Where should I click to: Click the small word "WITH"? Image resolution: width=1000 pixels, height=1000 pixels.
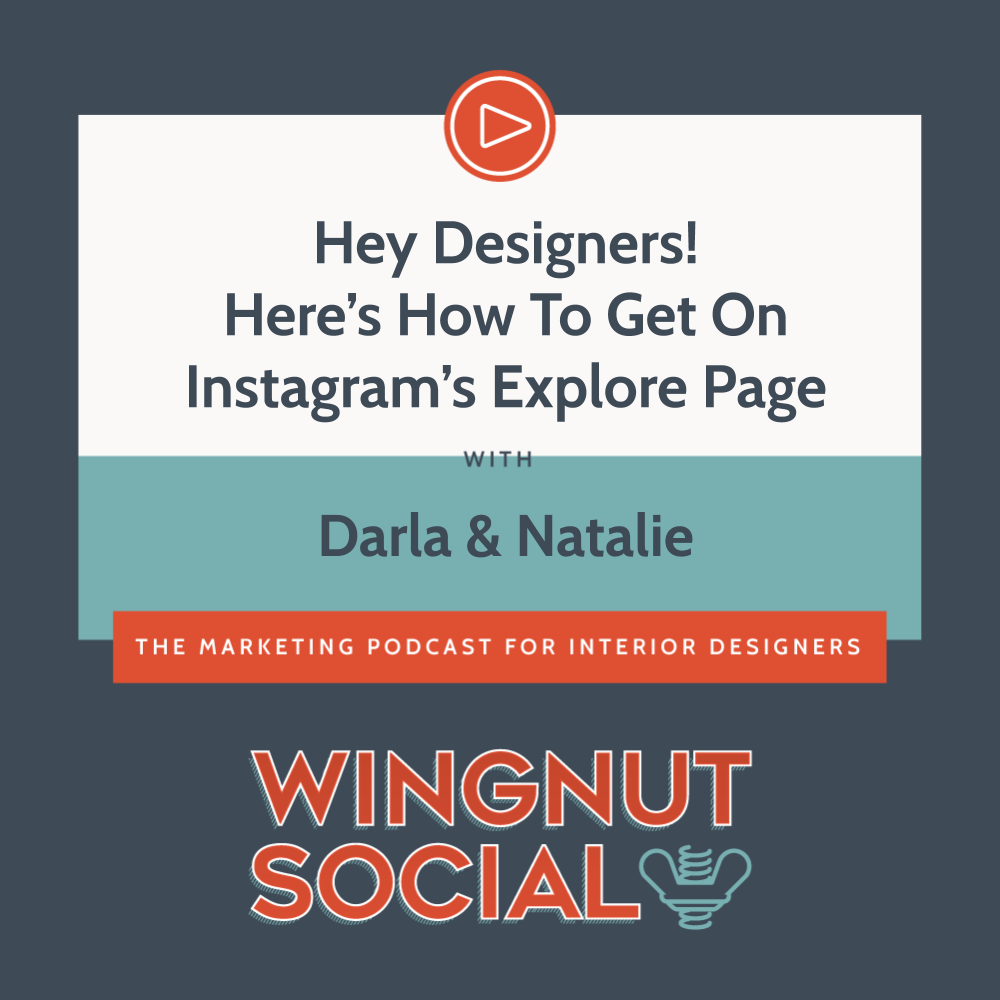click(x=498, y=459)
